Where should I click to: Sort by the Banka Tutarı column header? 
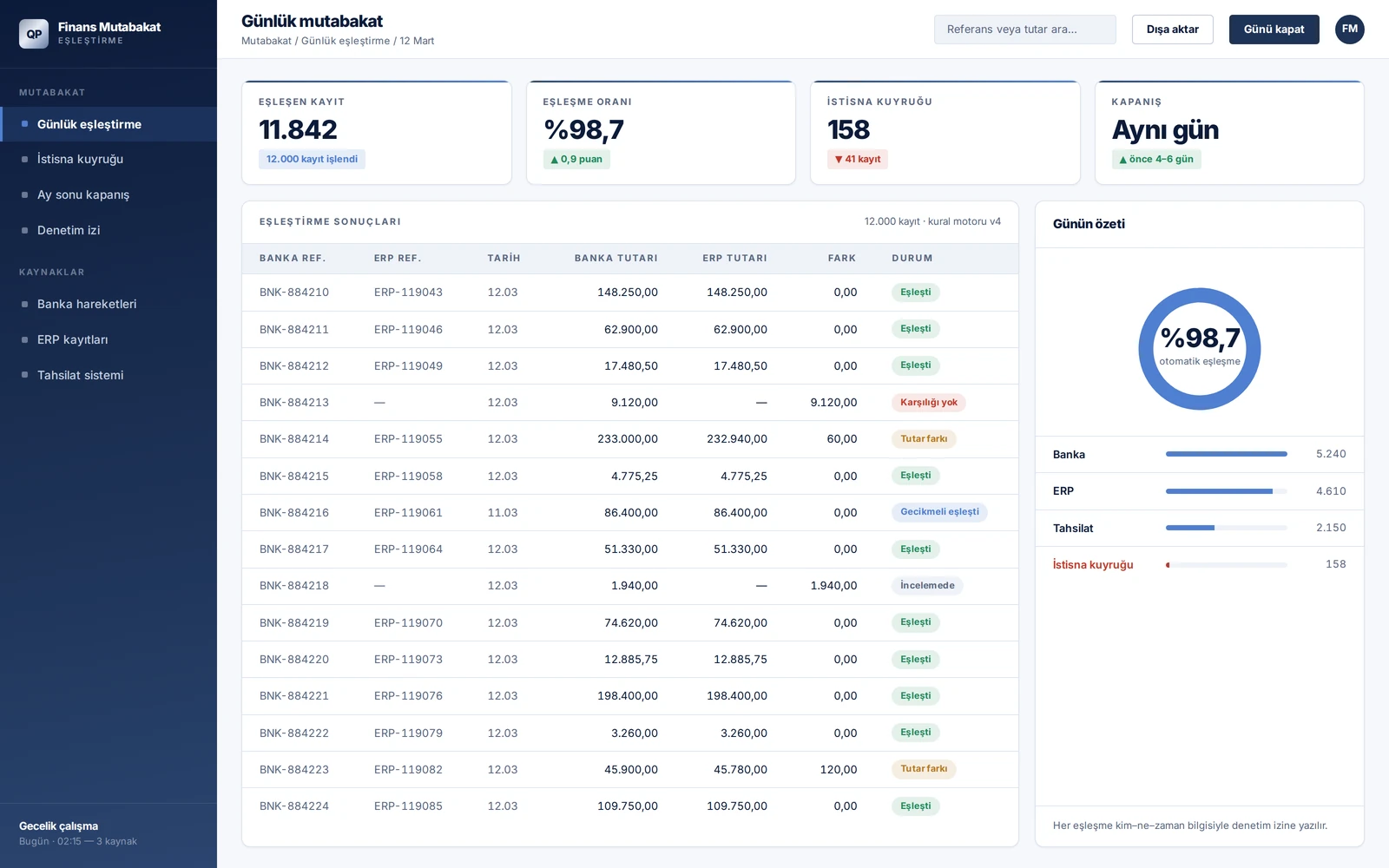click(616, 259)
